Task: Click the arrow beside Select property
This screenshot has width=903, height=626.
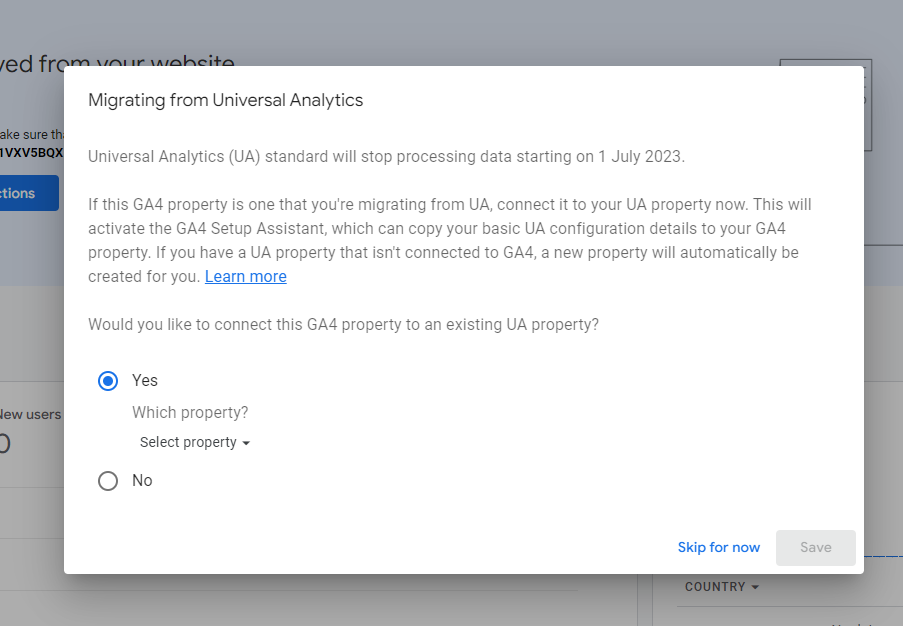Action: (x=246, y=443)
